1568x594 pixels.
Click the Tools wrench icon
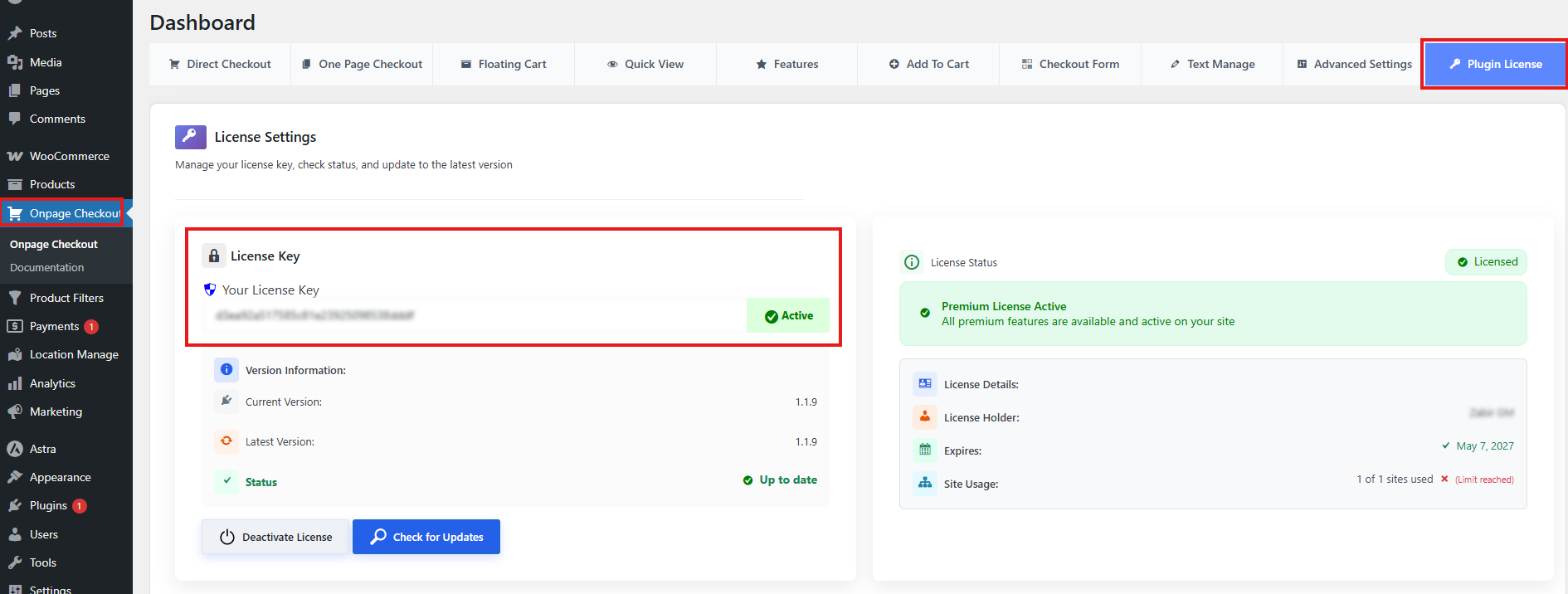coord(15,562)
